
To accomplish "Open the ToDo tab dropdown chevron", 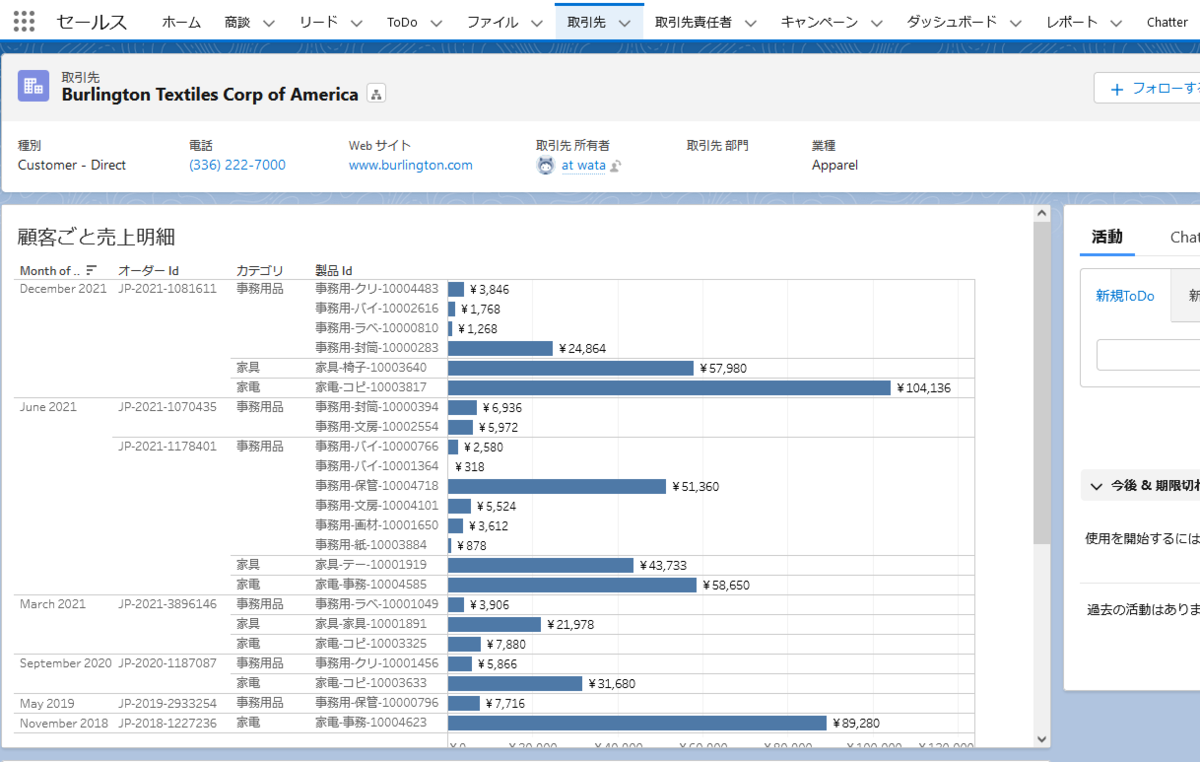I will point(437,22).
